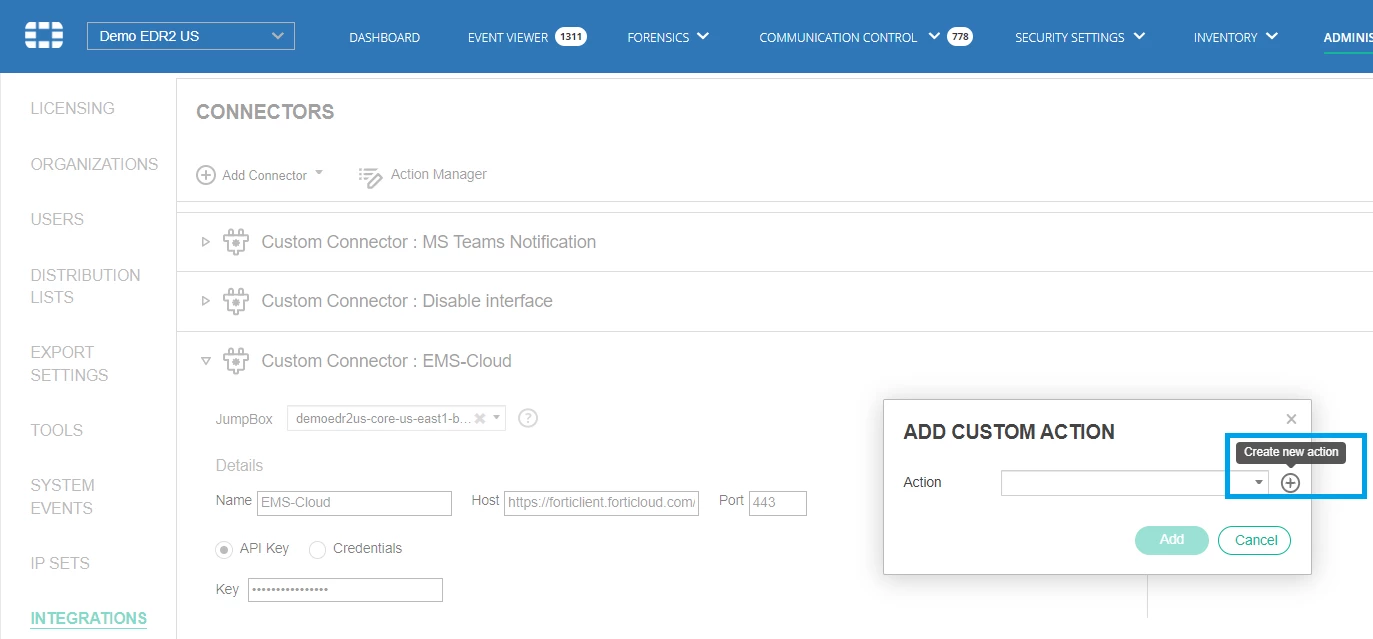
Task: Open the IP Sets section
Action: tap(60, 563)
